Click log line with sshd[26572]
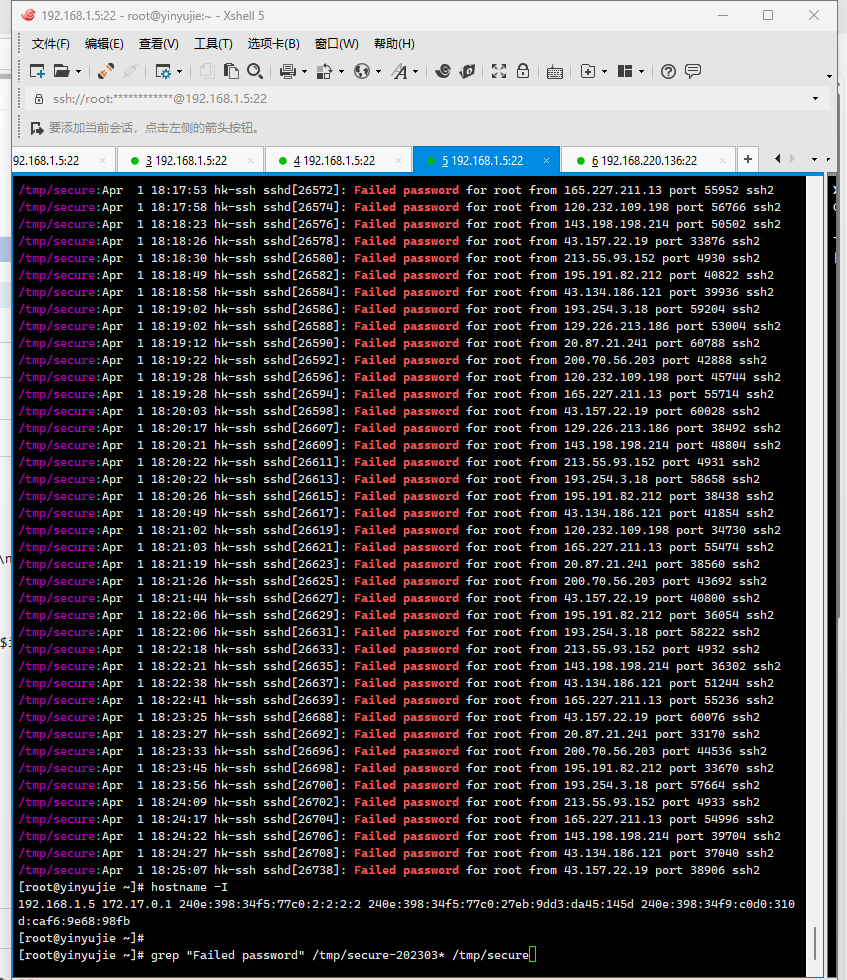Screen dimensions: 847x980 coord(396,190)
